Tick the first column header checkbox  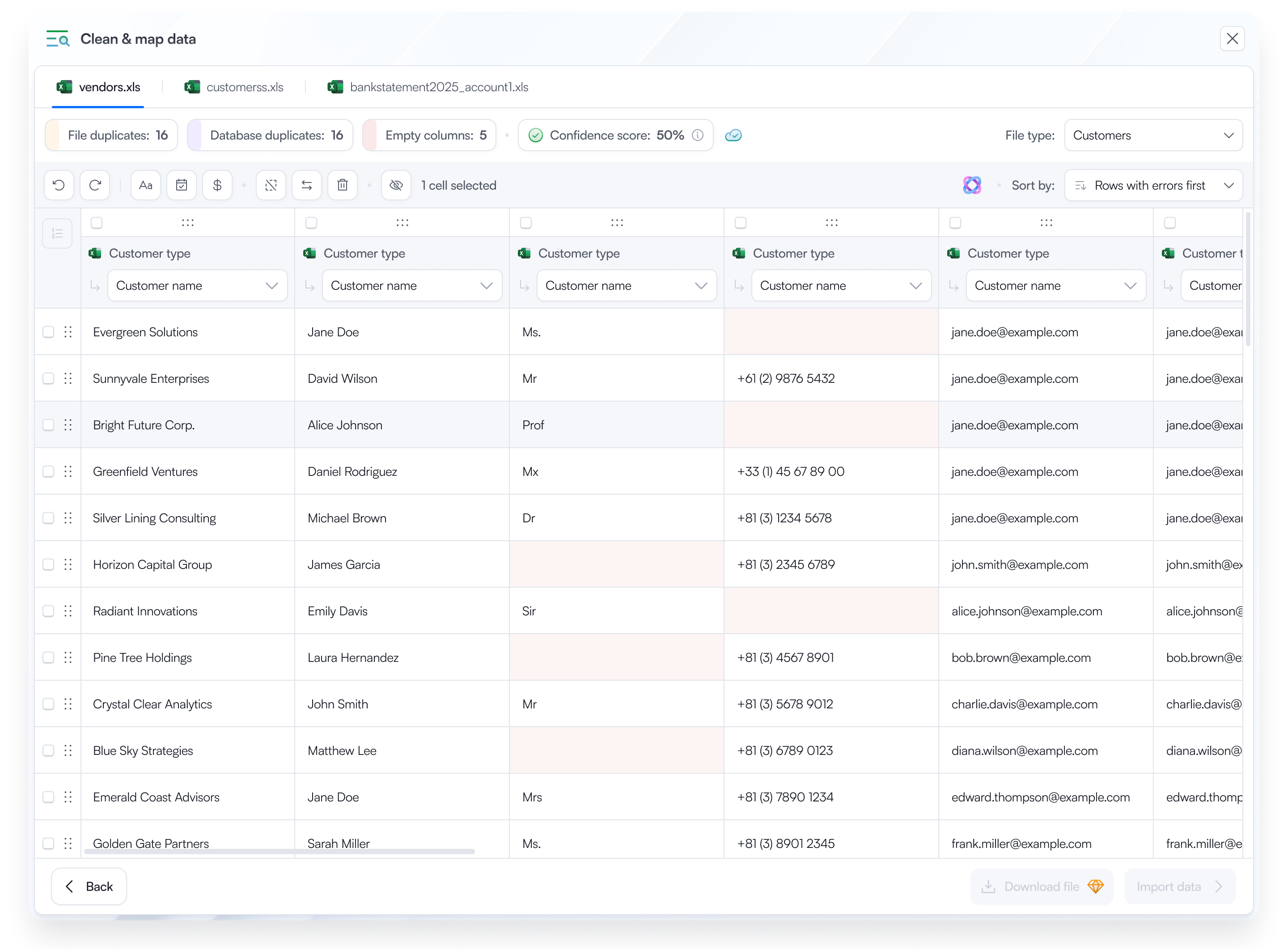(97, 222)
